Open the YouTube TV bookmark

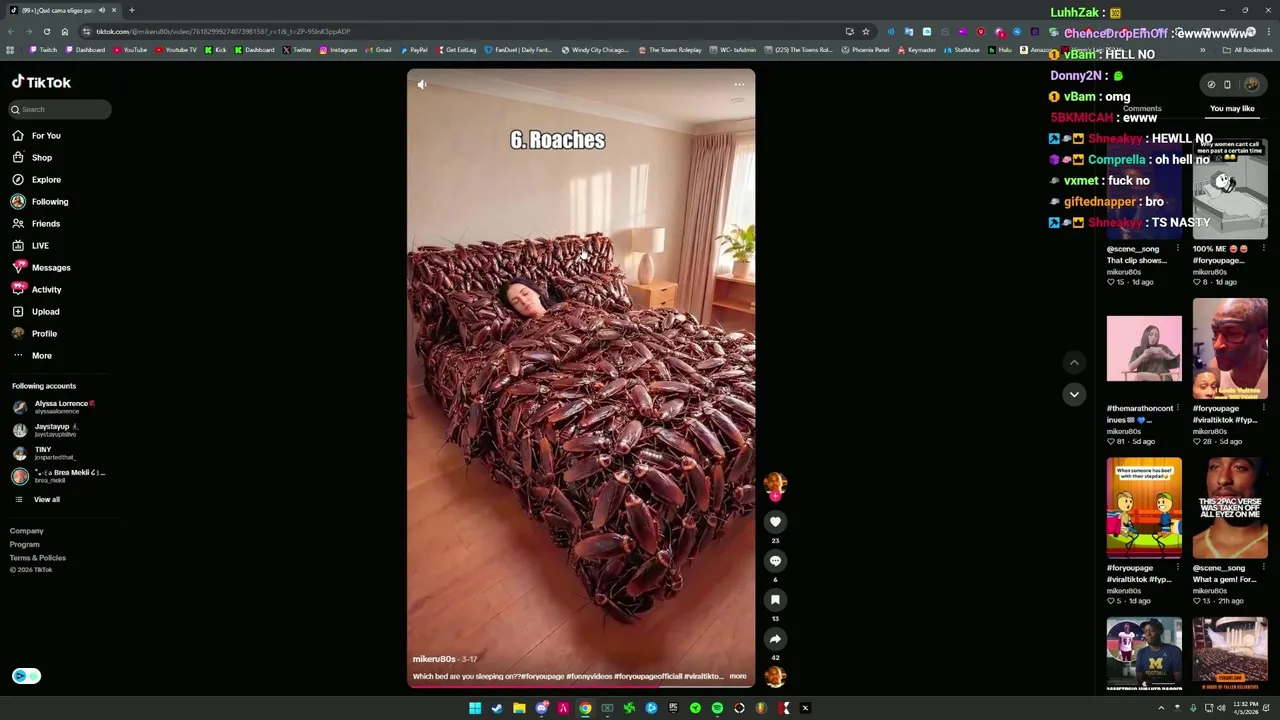(176, 50)
